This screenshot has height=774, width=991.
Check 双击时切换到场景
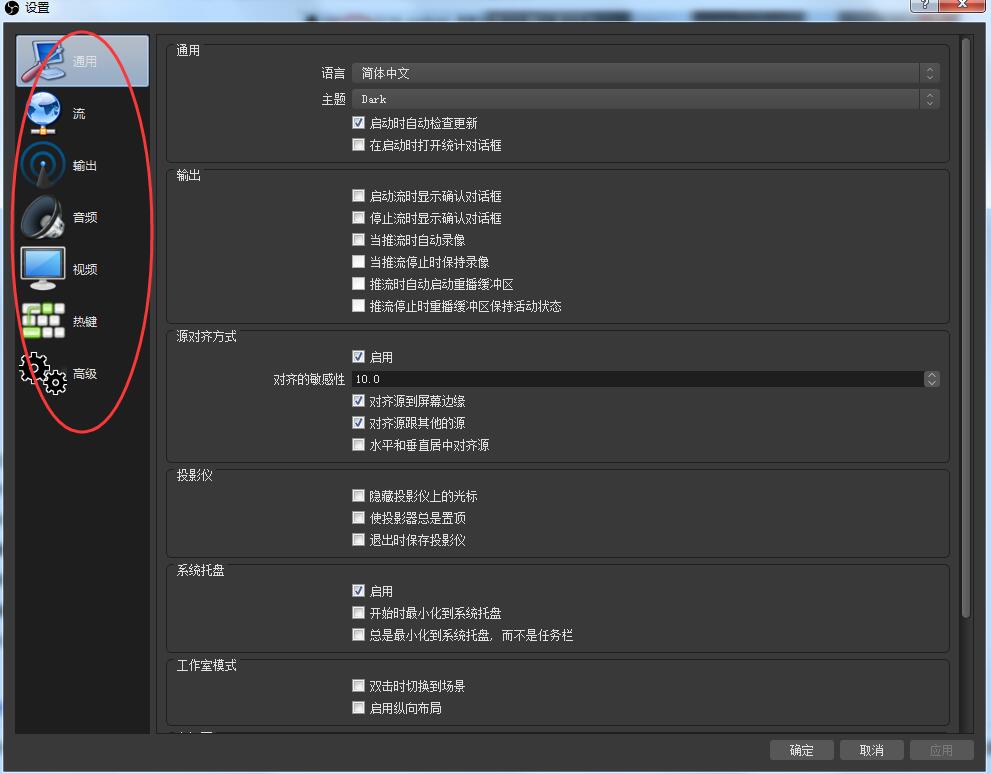tap(358, 685)
